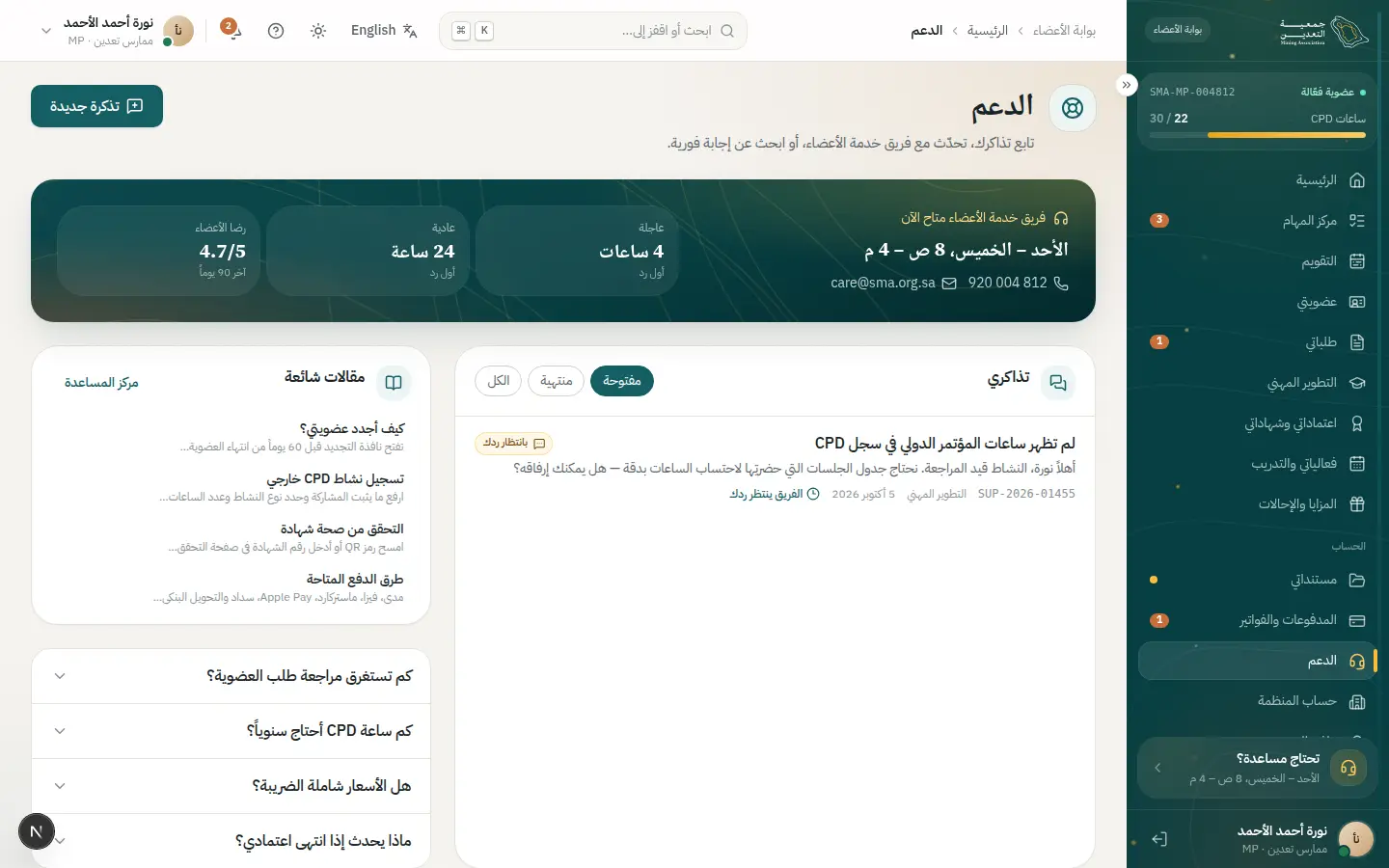Open مركز المهام task center icon
Image resolution: width=1389 pixels, height=868 pixels.
(1357, 221)
